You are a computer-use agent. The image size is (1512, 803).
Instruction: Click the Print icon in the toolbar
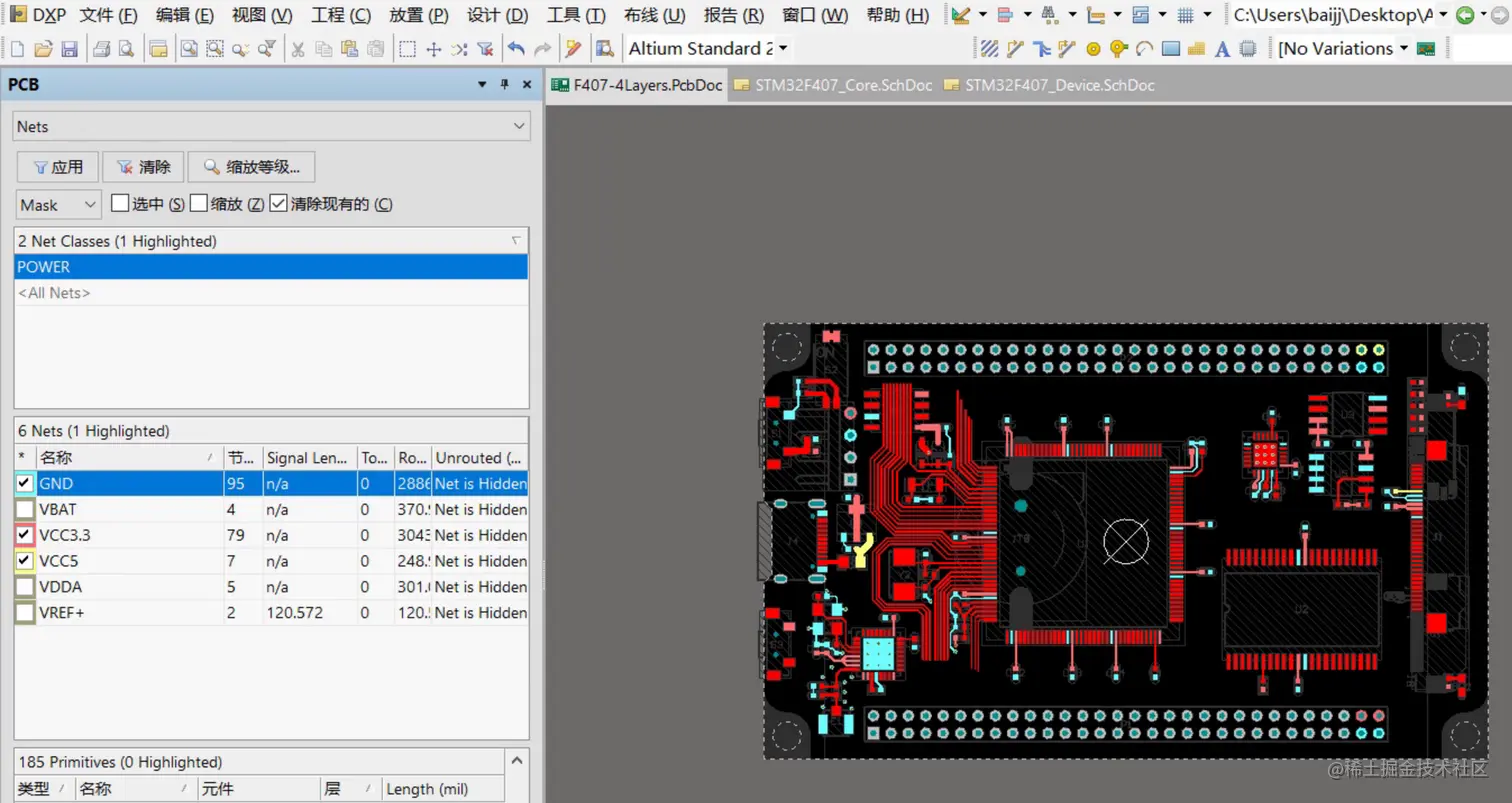101,48
